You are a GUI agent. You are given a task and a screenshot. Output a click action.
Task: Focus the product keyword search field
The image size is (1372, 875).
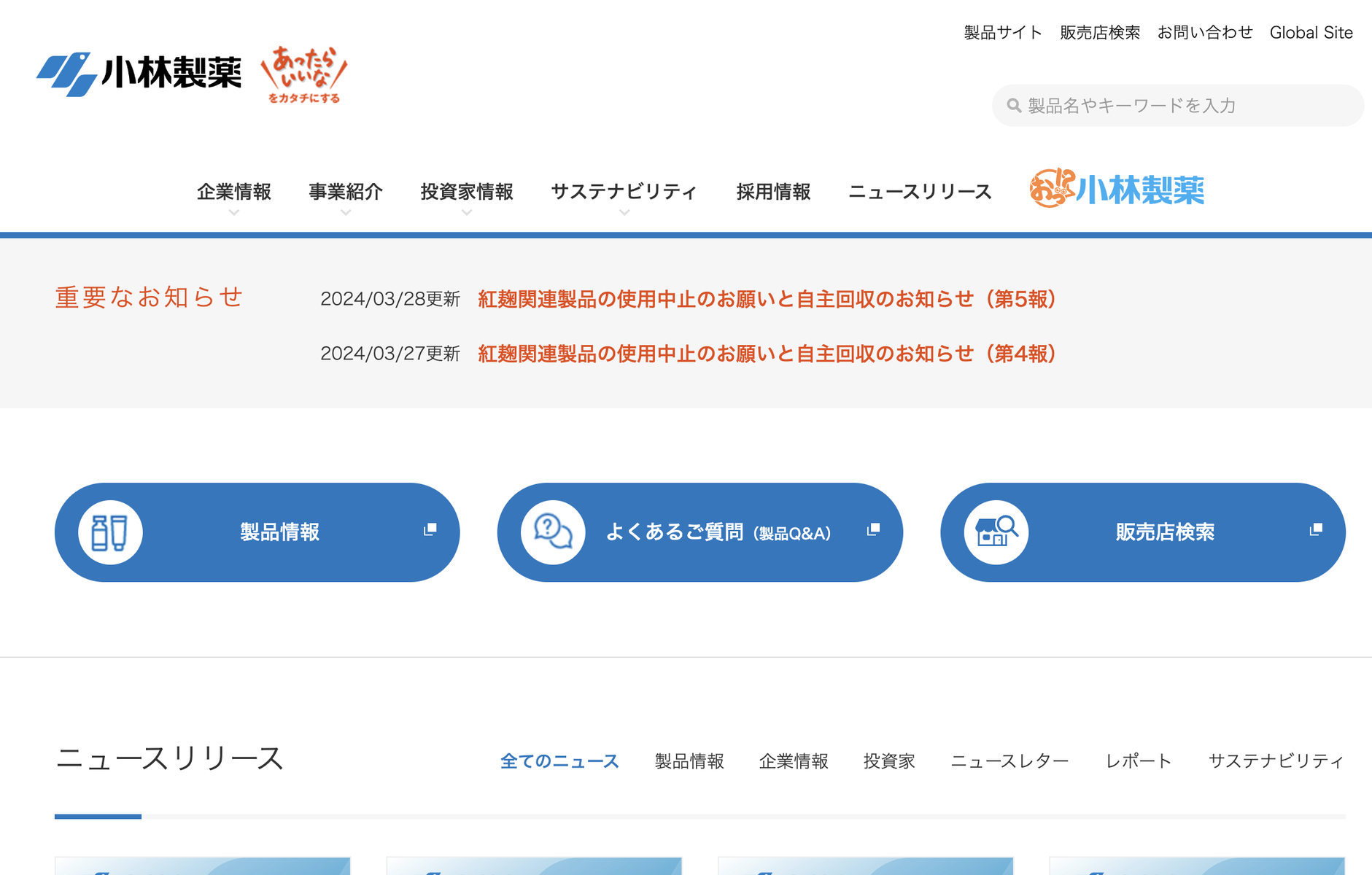coord(1177,106)
